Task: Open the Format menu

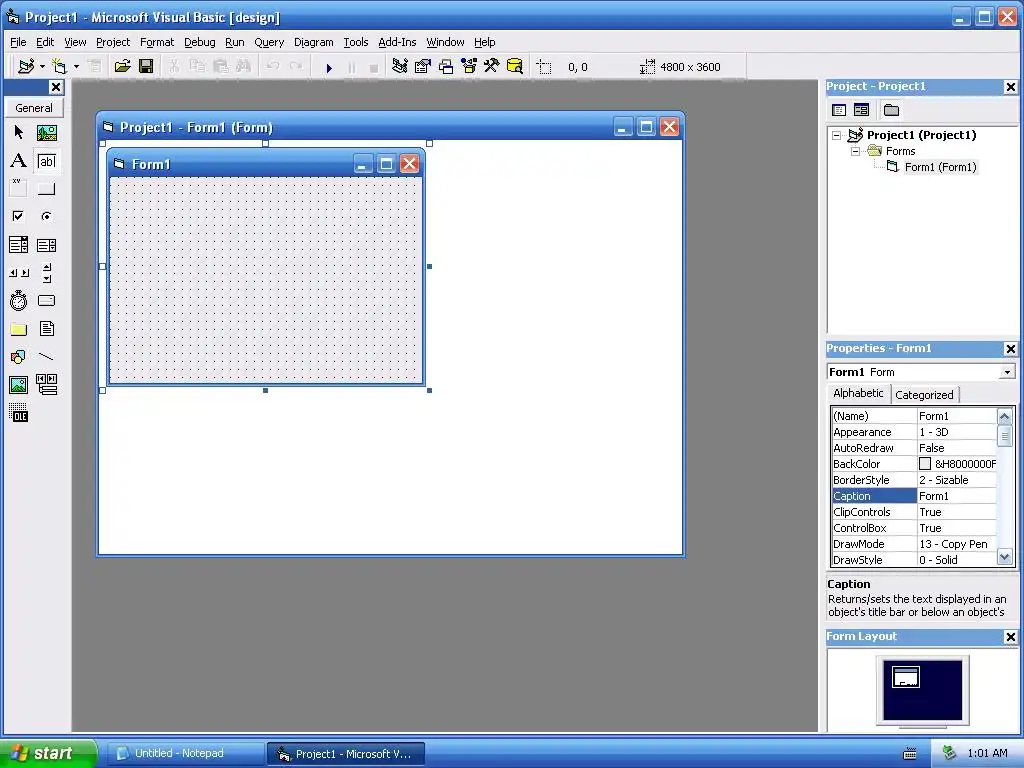Action: tap(157, 42)
